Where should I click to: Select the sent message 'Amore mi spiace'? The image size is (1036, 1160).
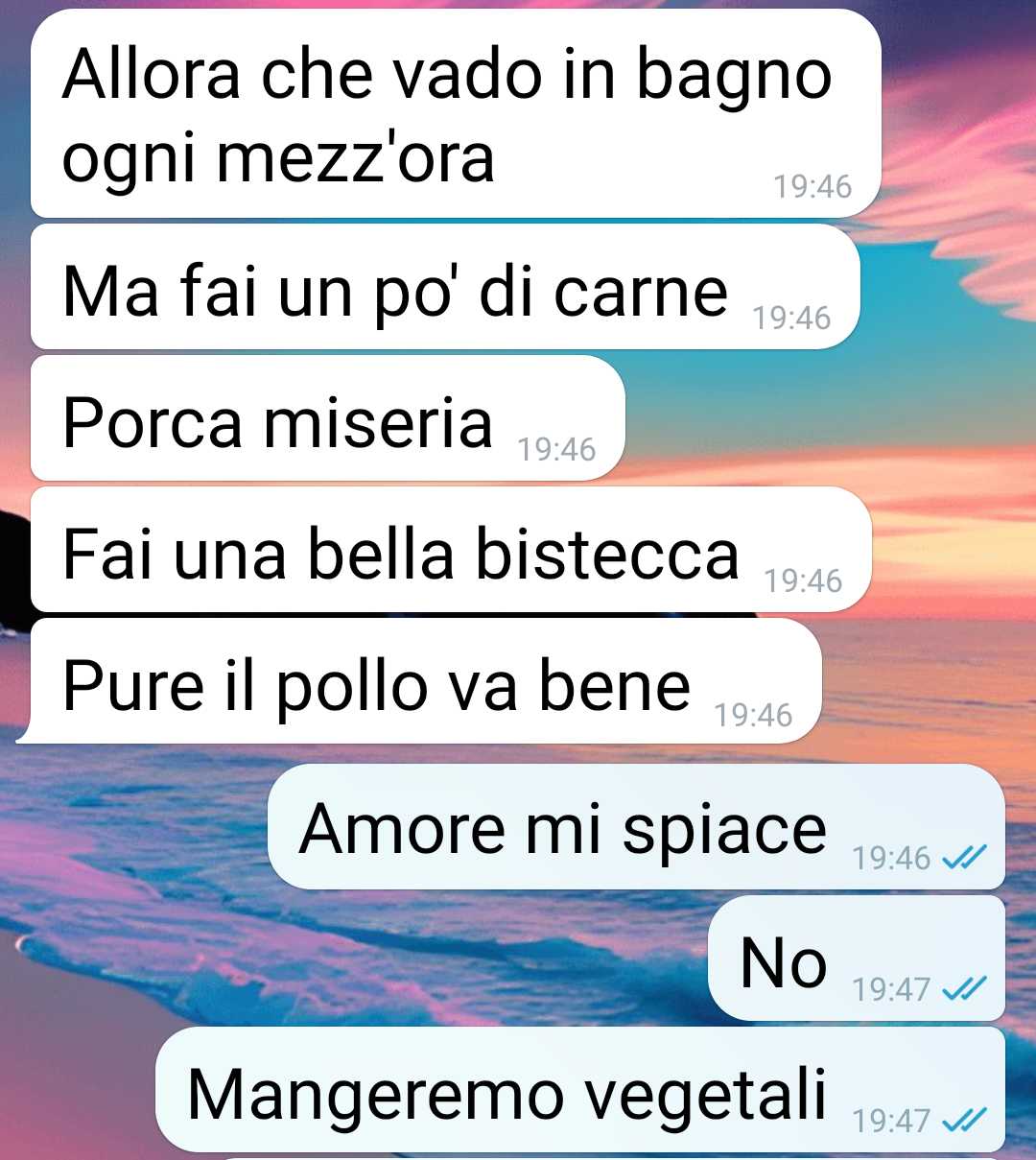pos(636,827)
